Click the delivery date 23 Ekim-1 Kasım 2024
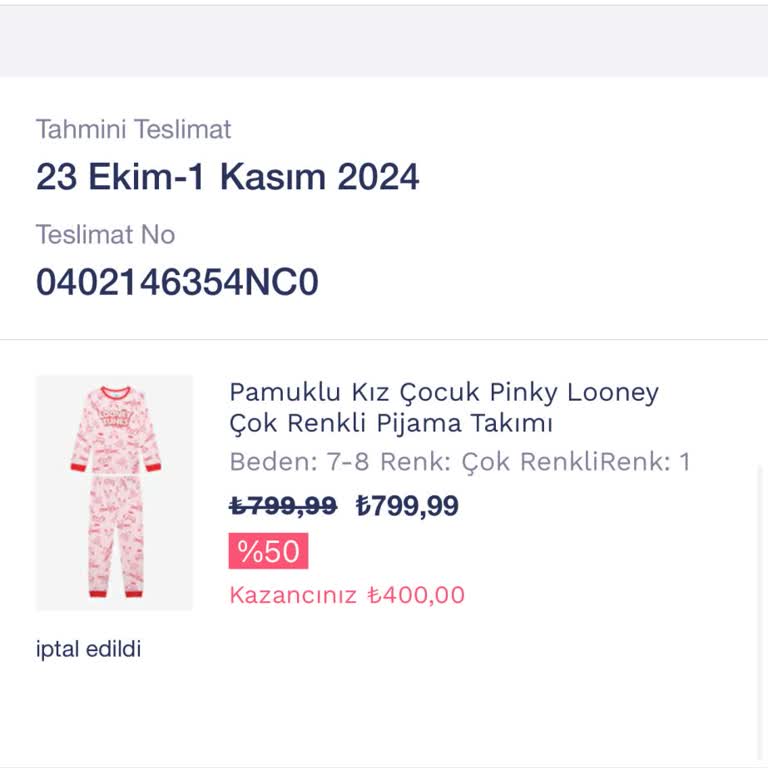This screenshot has width=768, height=768. 227,177
